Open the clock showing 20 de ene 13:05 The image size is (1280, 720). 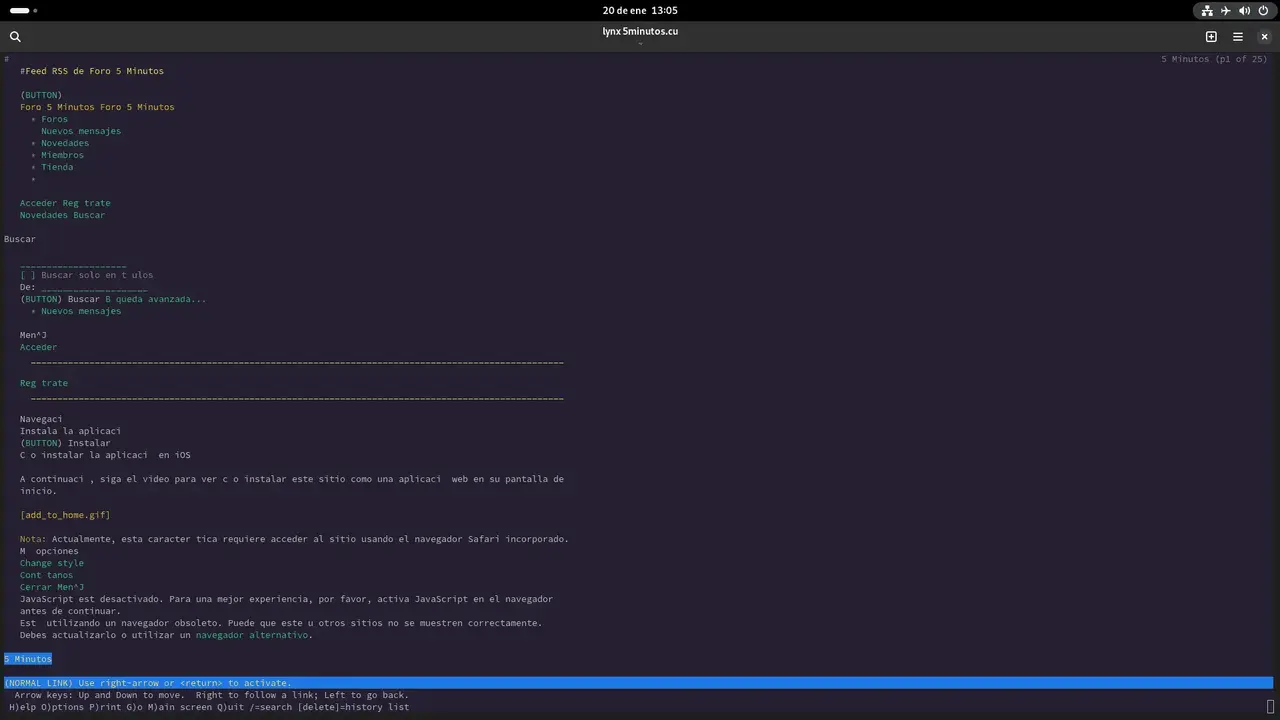pyautogui.click(x=640, y=11)
